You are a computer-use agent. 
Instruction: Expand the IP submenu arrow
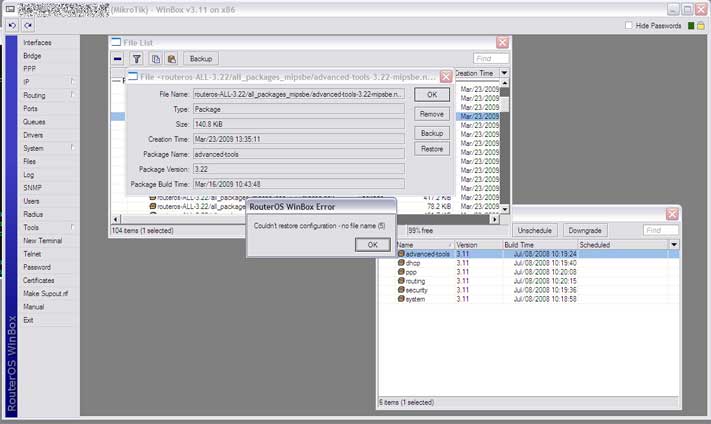point(72,81)
